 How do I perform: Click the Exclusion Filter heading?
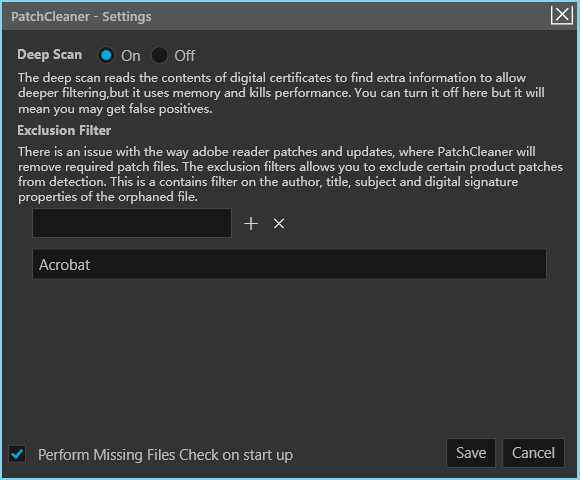(64, 130)
